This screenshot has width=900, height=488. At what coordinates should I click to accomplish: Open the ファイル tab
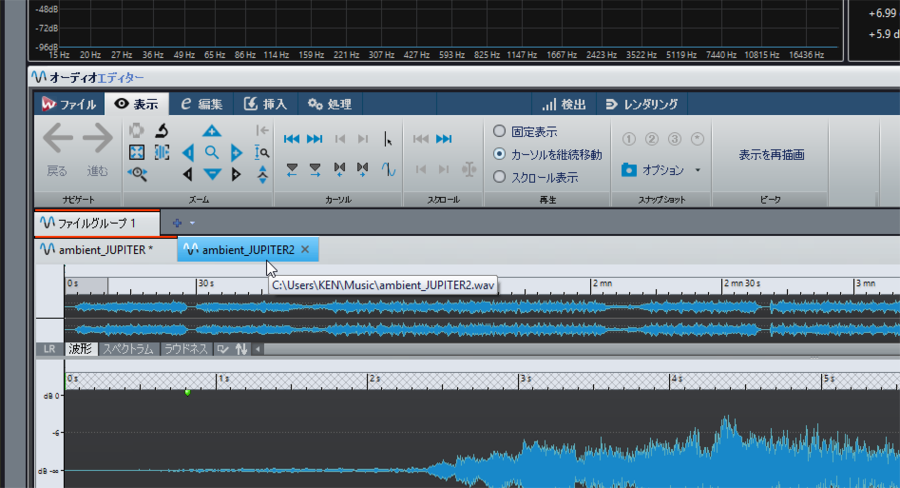click(69, 104)
